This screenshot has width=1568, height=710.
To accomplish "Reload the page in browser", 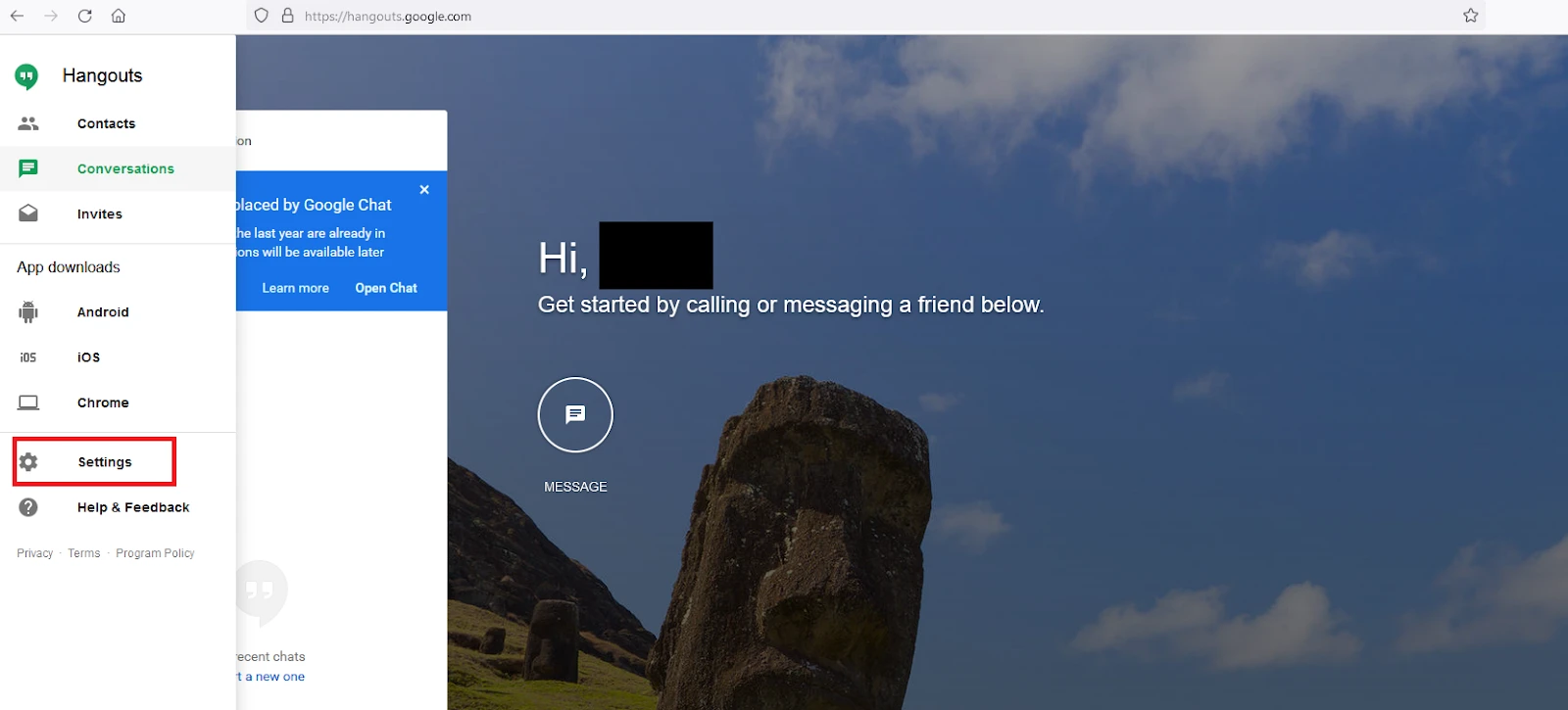I will 85,16.
